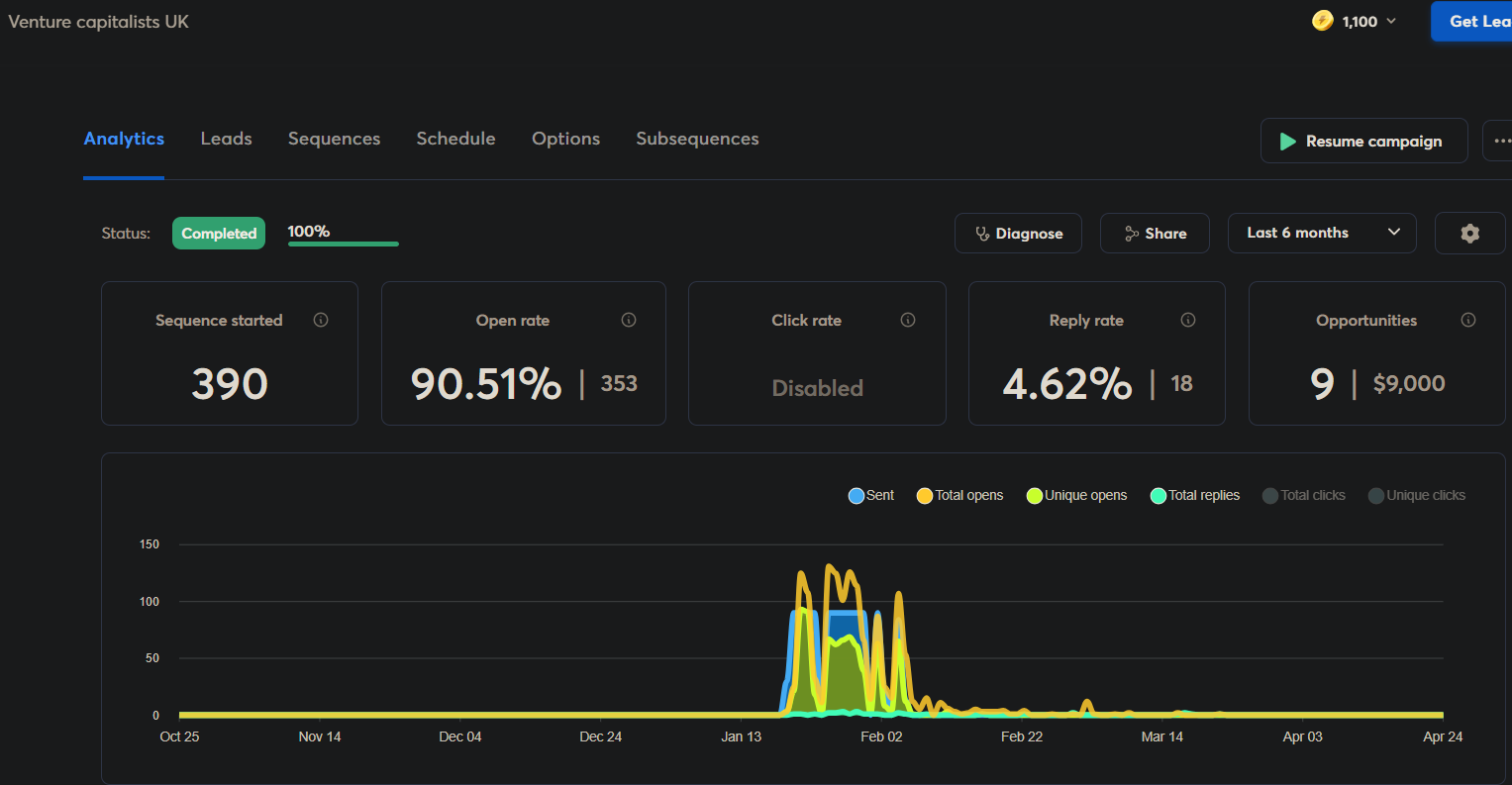
Task: Click the Jan 13 label on chart axis
Action: tap(742, 736)
